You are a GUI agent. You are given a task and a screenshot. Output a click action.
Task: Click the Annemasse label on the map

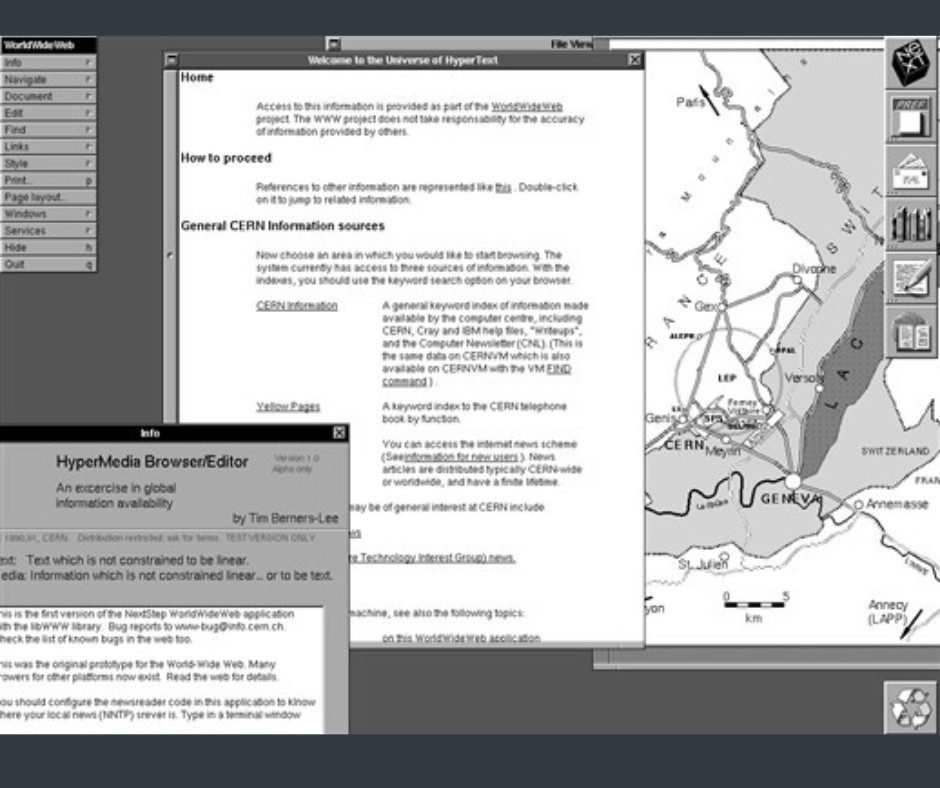coord(897,504)
